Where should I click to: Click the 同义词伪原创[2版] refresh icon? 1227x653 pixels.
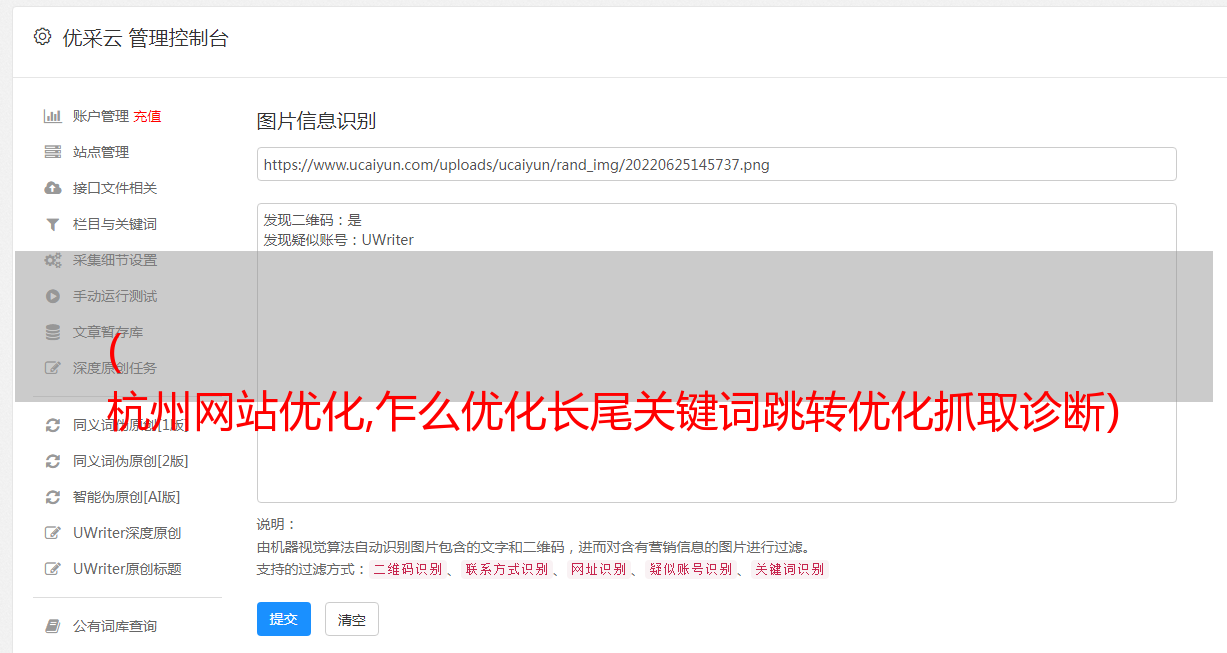53,461
